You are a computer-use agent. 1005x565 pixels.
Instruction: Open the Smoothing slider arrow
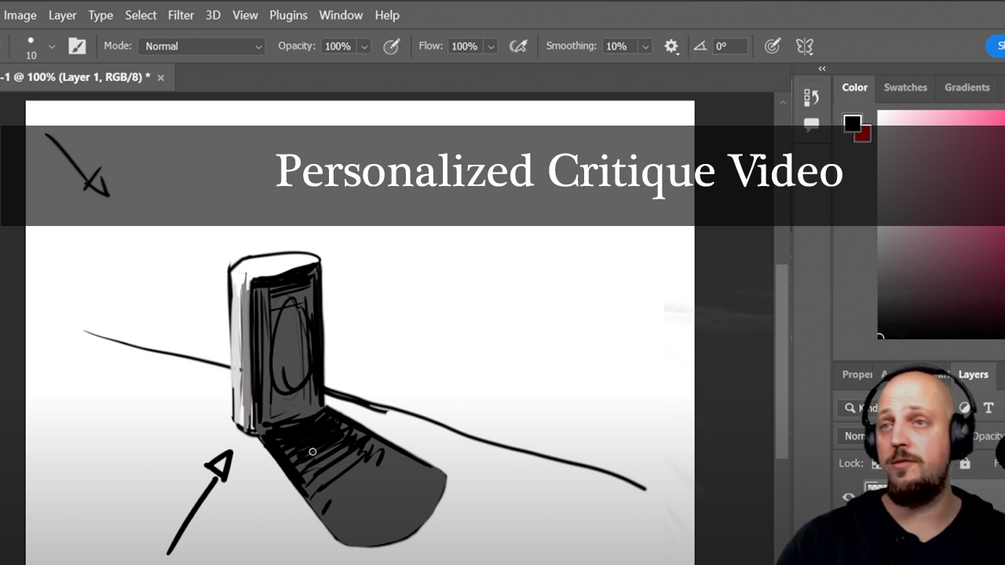pyautogui.click(x=645, y=47)
